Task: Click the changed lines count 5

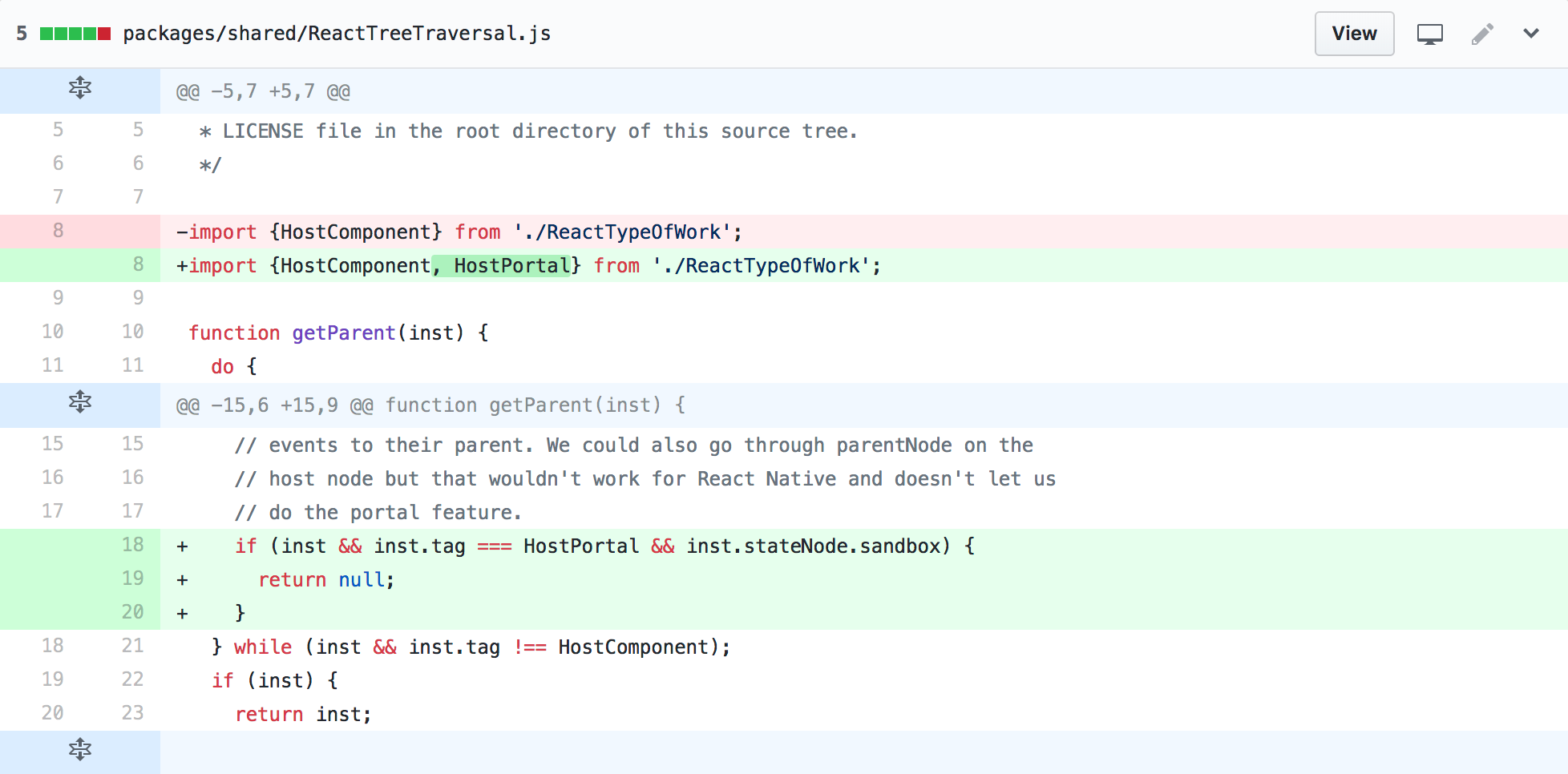Action: click(22, 34)
